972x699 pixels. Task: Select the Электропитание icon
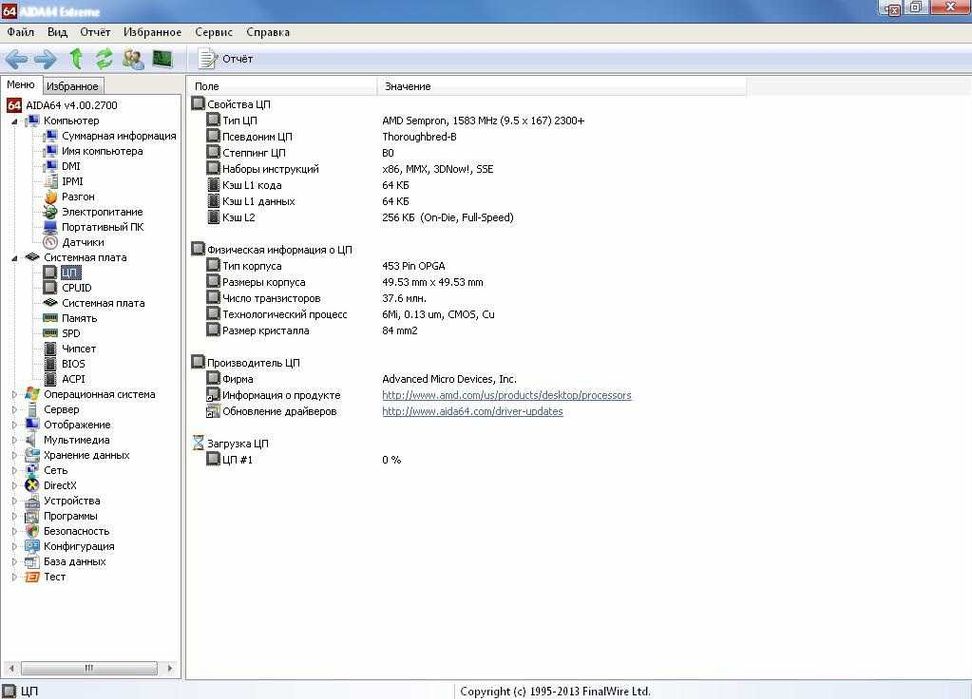coord(50,212)
